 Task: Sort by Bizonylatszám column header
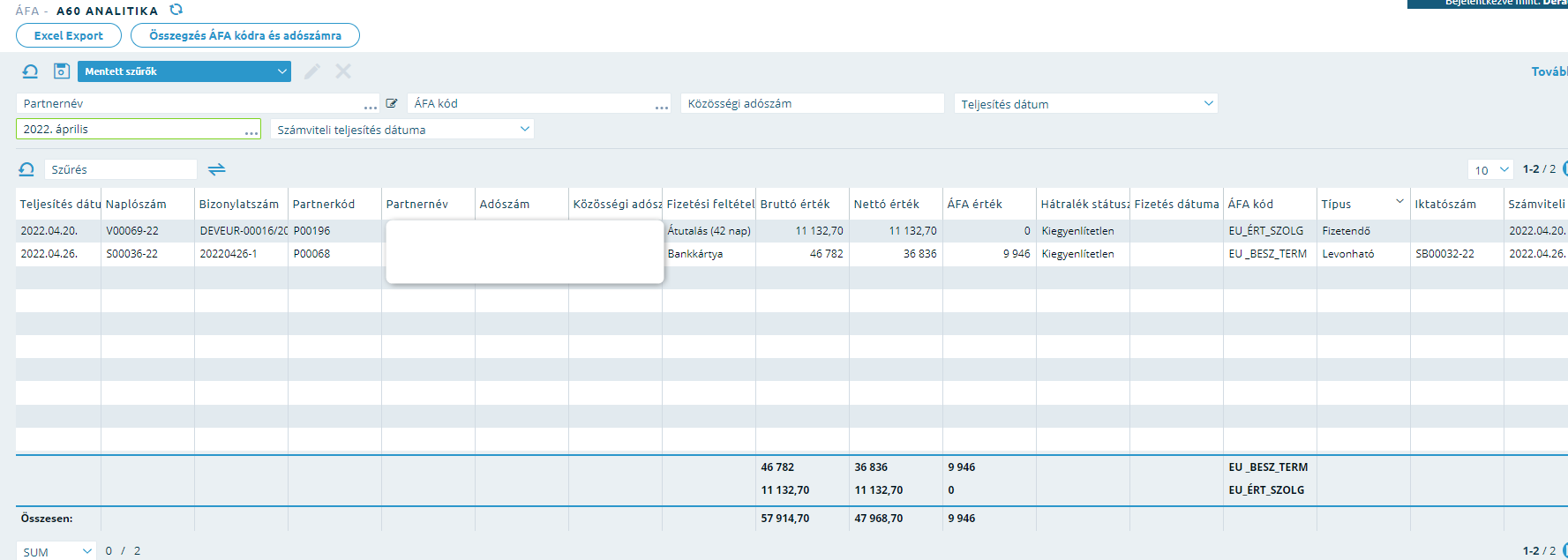tap(239, 204)
